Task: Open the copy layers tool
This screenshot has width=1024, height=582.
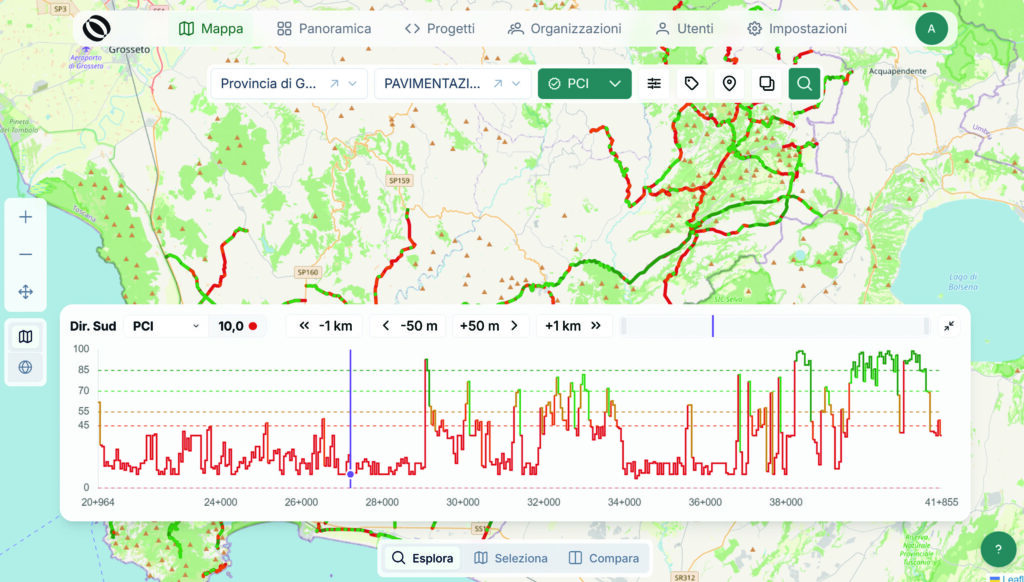Action: (x=767, y=84)
